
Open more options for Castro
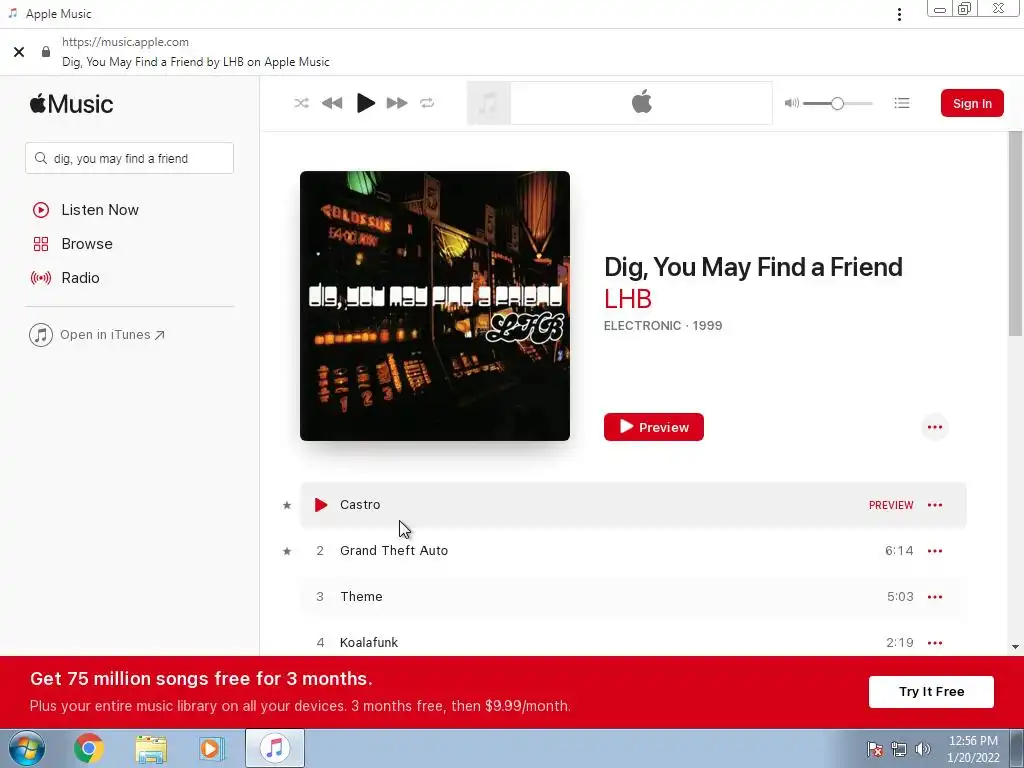935,505
